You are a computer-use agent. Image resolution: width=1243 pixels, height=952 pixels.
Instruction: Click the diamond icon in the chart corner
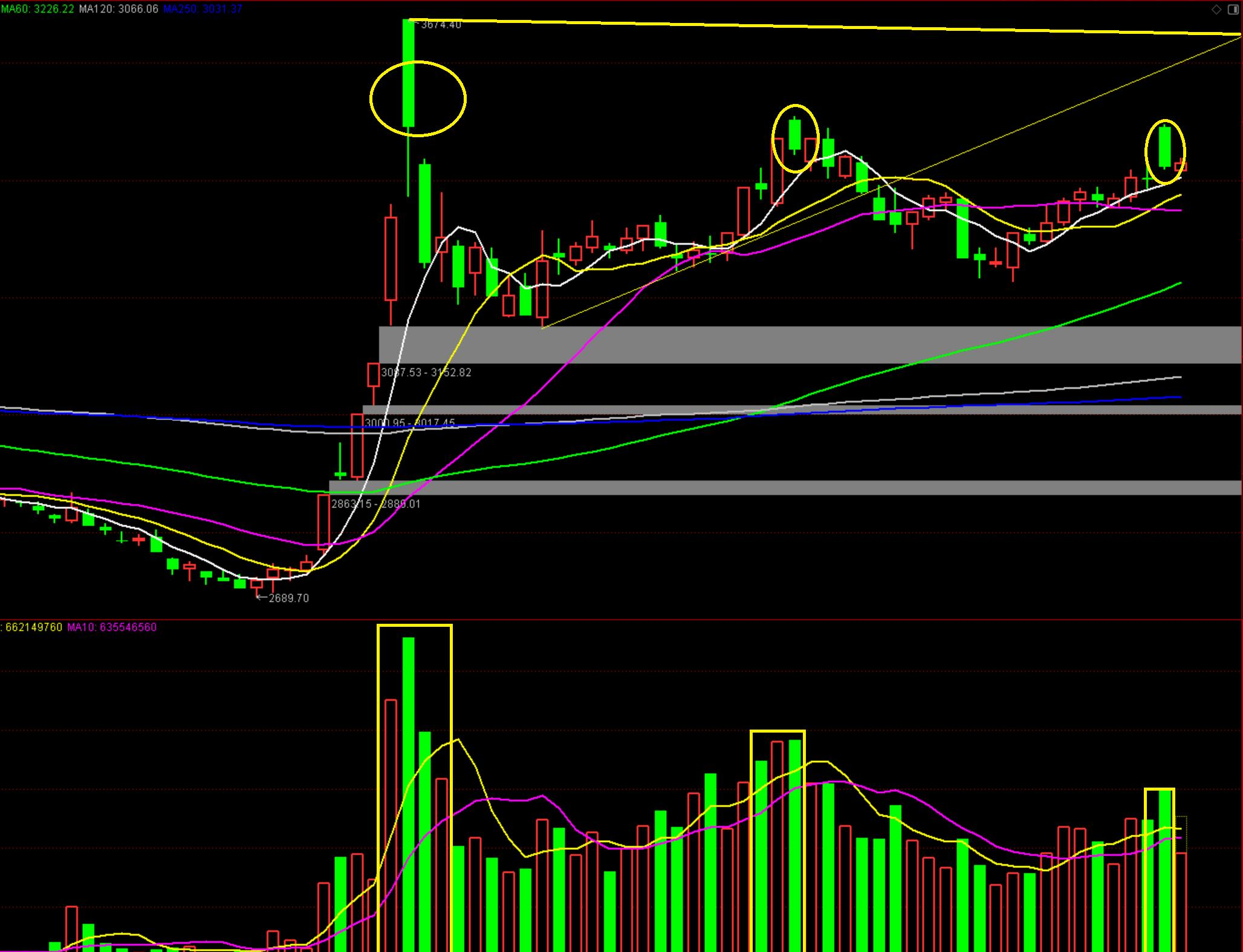click(x=1216, y=9)
